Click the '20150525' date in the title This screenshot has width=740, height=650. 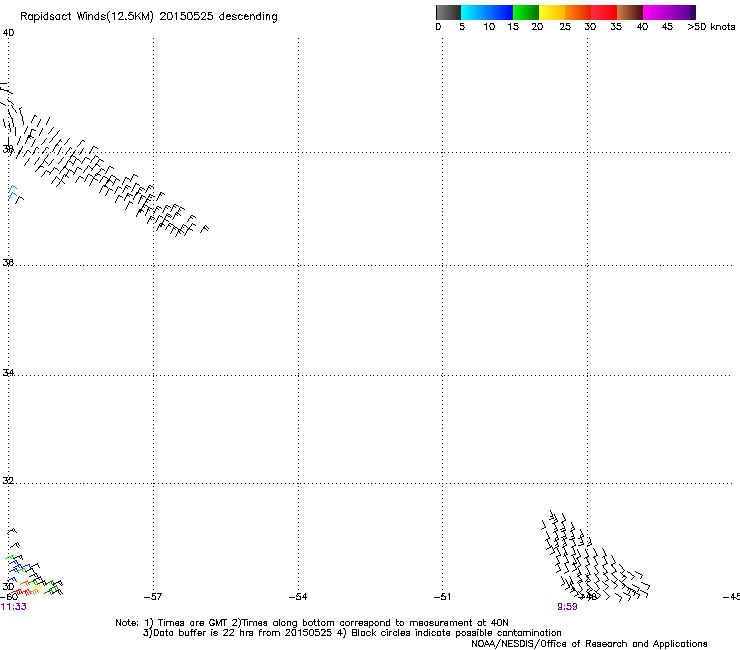[x=186, y=16]
